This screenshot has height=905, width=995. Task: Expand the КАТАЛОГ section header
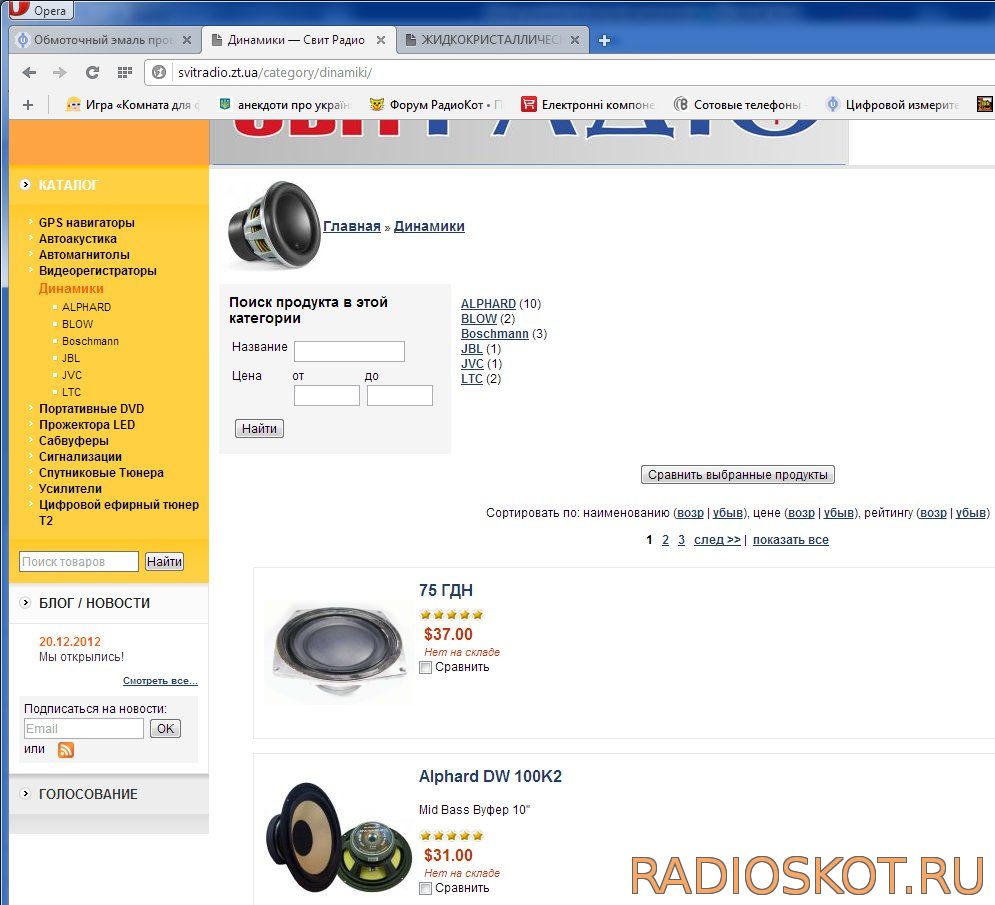tap(68, 185)
